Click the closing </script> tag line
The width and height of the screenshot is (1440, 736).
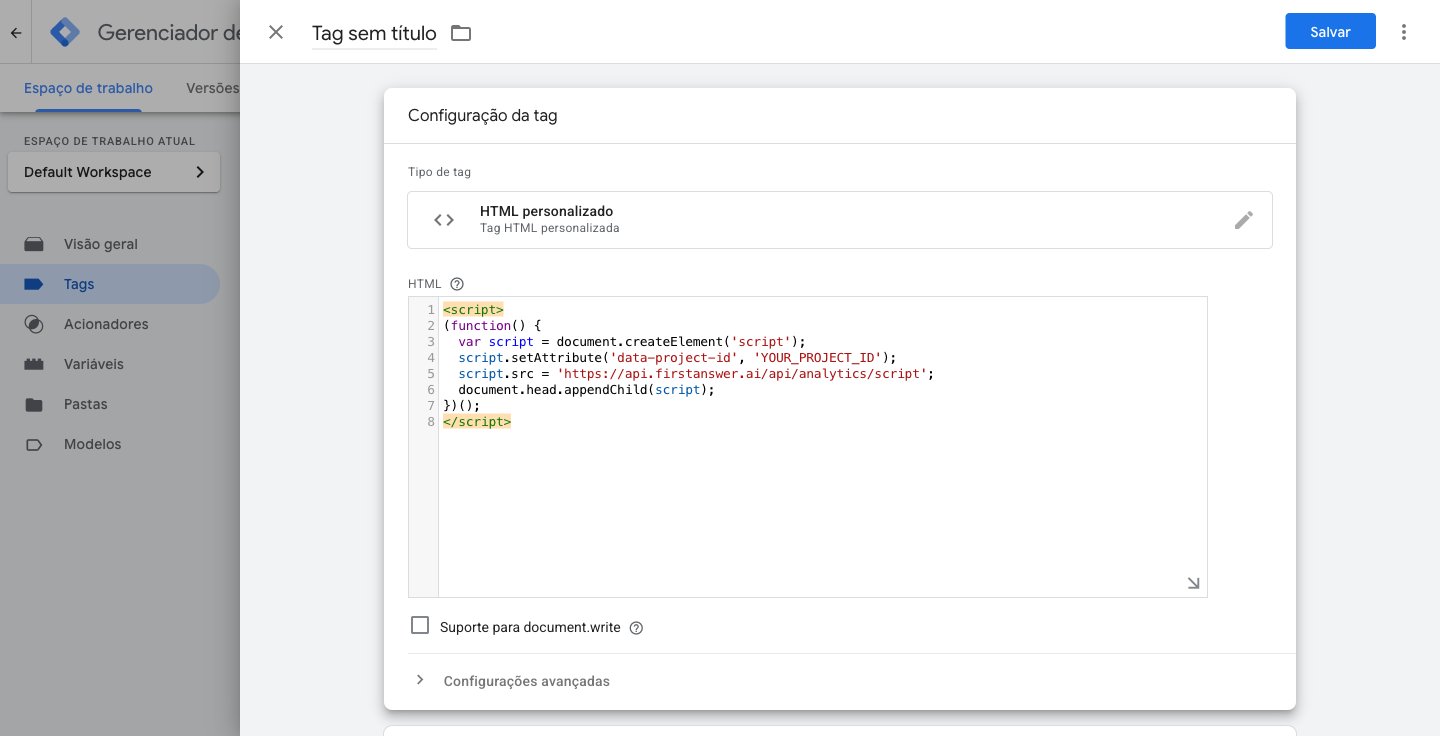(x=477, y=422)
